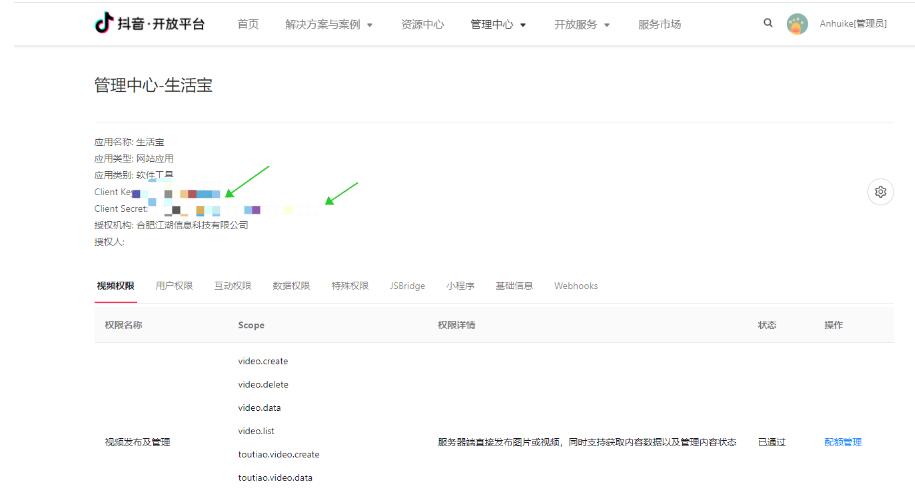
Task: Click the 管理中心-生活宝 page heading
Action: coord(153,85)
